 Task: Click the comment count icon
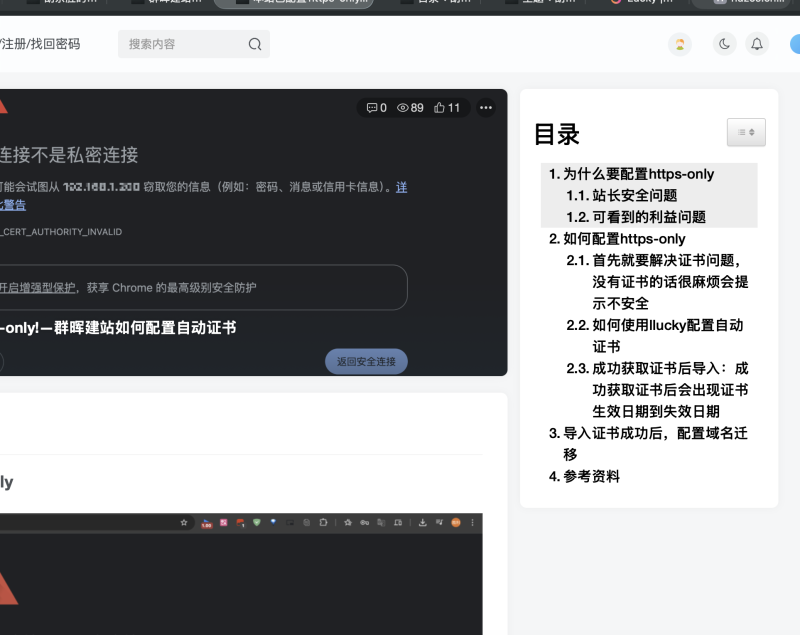(372, 108)
